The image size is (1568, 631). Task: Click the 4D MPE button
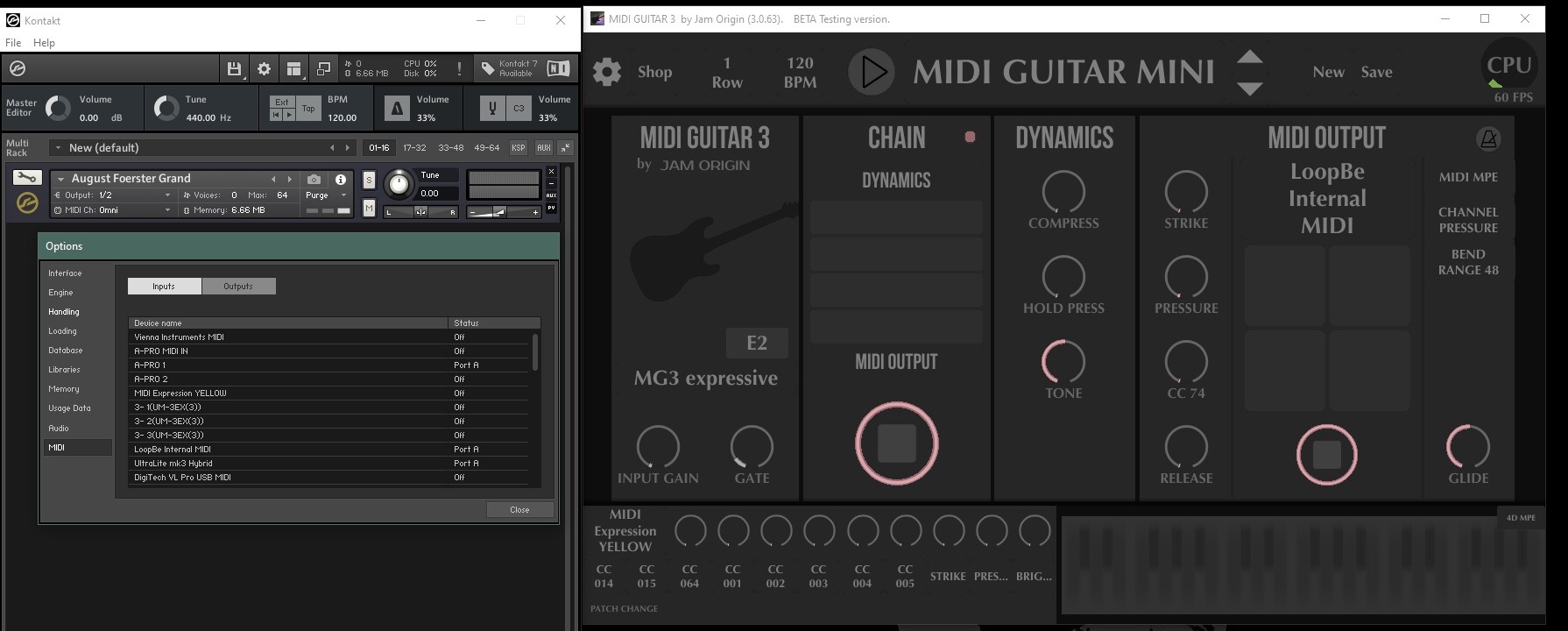(1521, 517)
